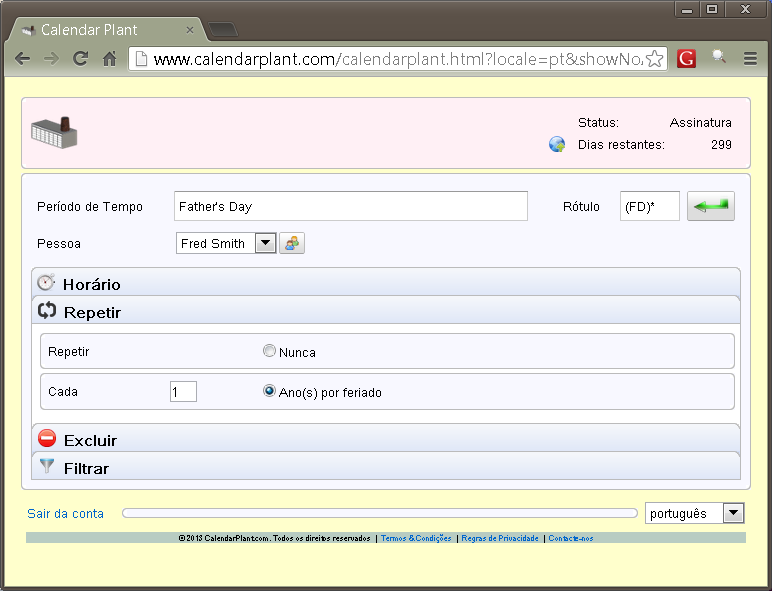Click the green return arrow button
772x591 pixels.
[x=710, y=206]
